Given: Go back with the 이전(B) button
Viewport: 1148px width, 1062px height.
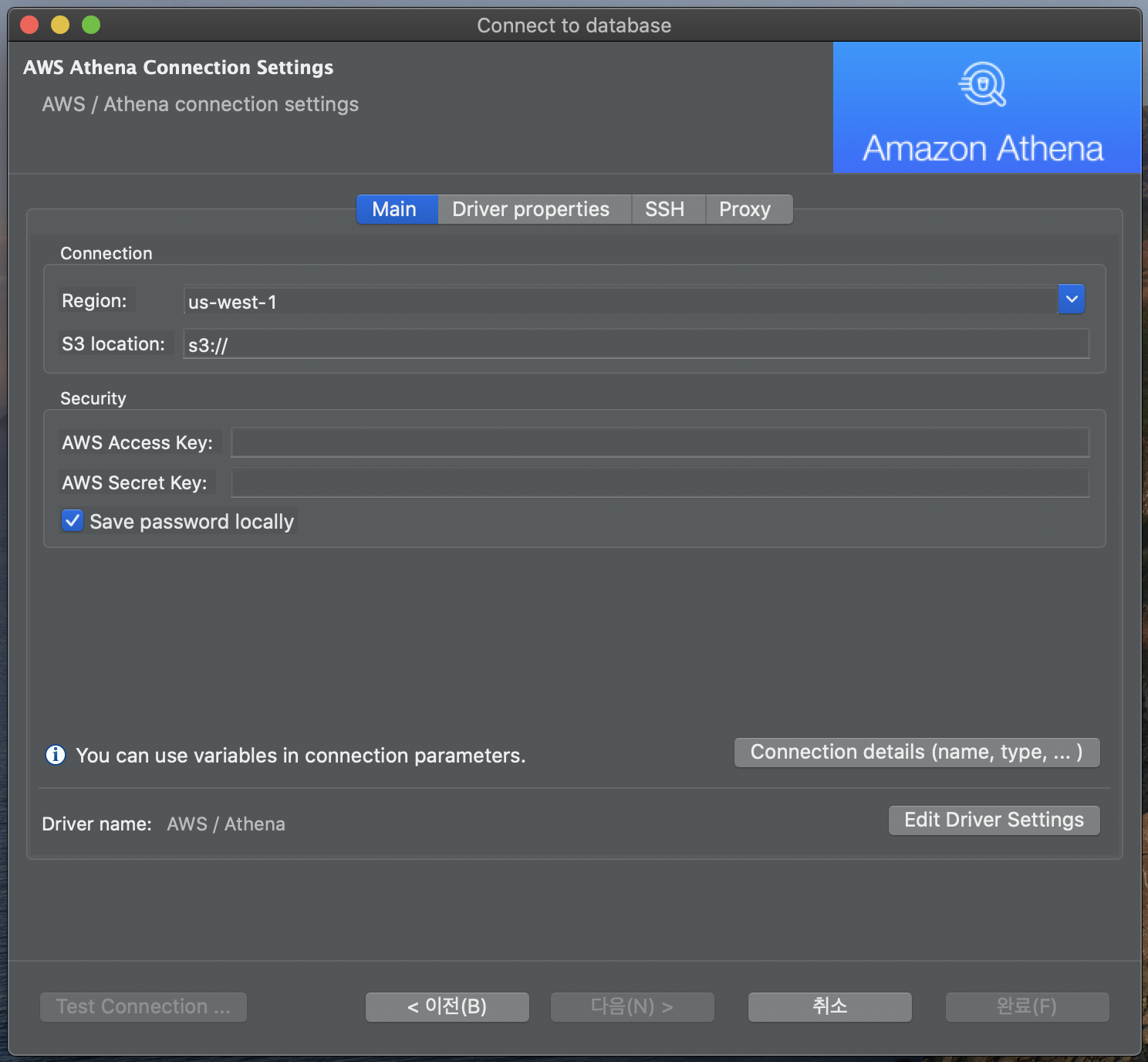Looking at the screenshot, I should 447,1006.
